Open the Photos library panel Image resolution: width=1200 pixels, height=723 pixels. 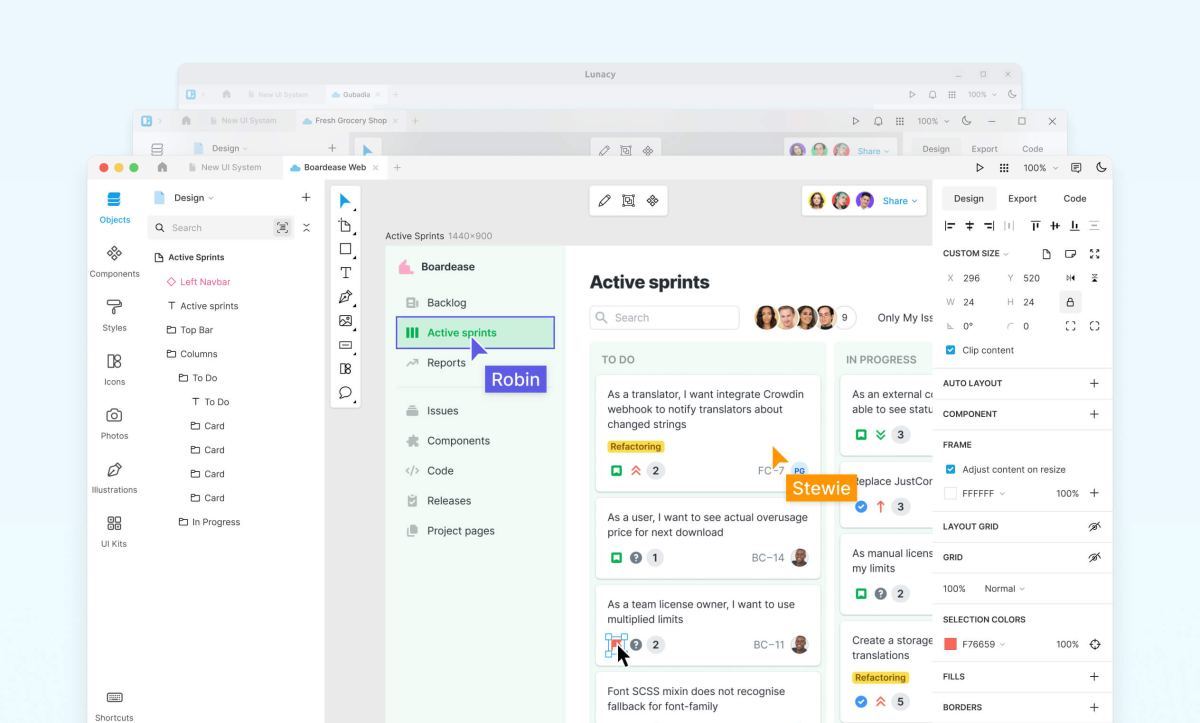pyautogui.click(x=114, y=423)
